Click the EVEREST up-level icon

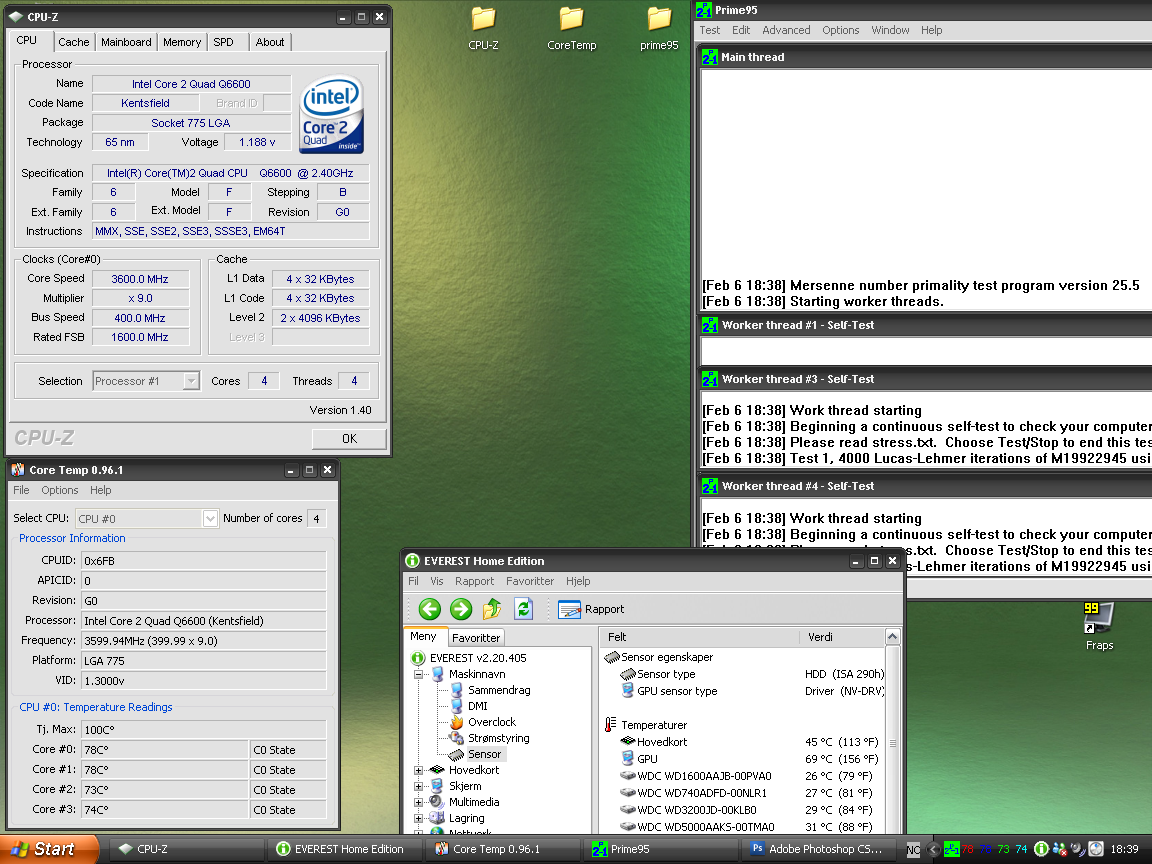click(492, 608)
